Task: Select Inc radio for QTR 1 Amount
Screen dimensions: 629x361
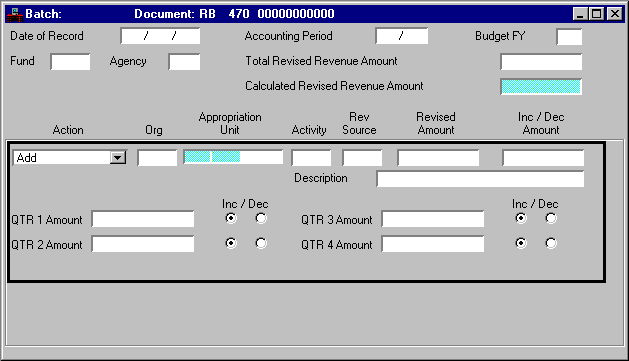Action: click(x=231, y=218)
